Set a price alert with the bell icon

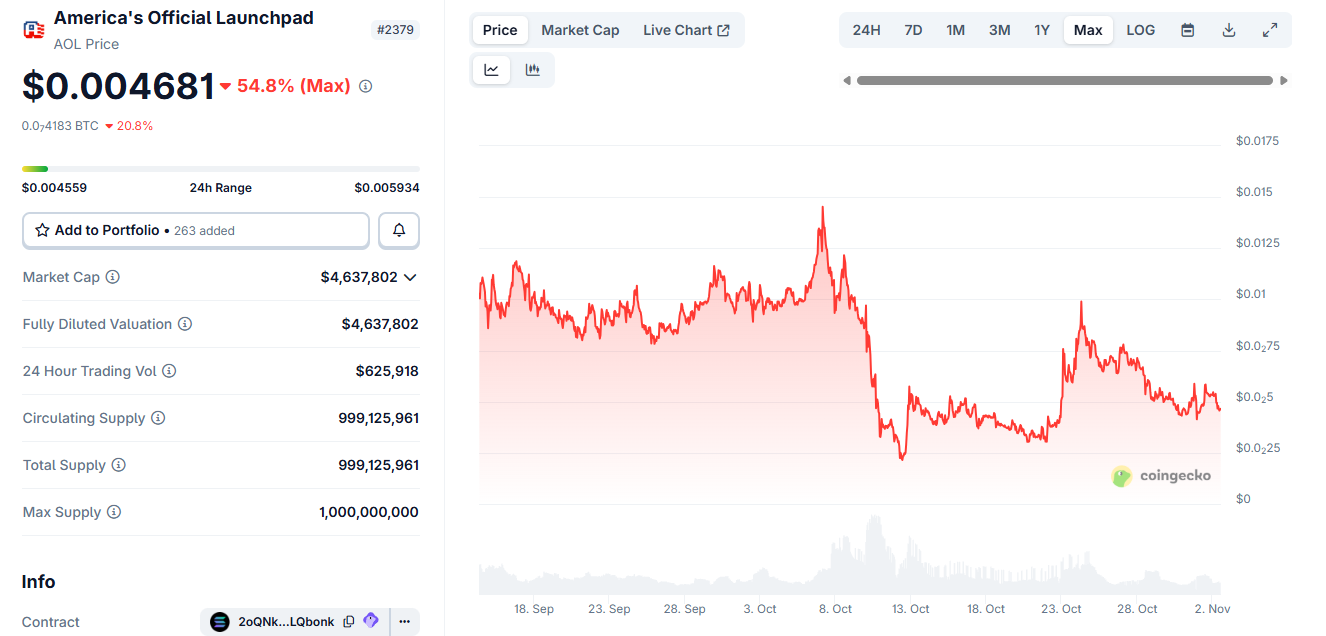[x=398, y=230]
